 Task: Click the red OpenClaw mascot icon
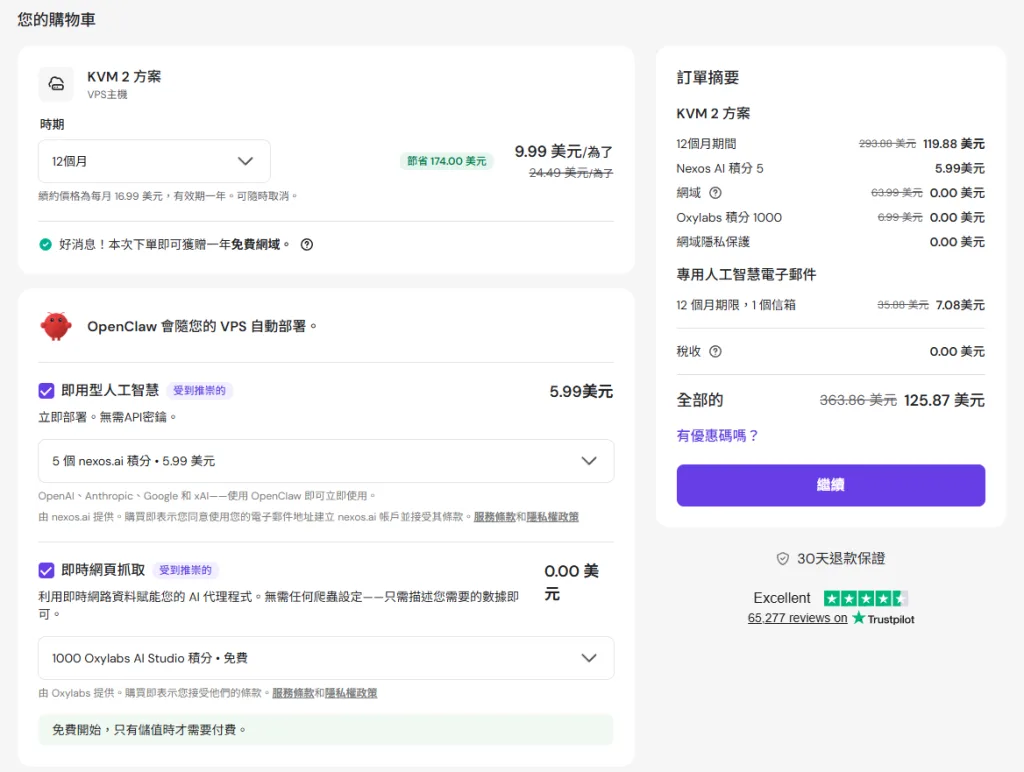pos(56,326)
